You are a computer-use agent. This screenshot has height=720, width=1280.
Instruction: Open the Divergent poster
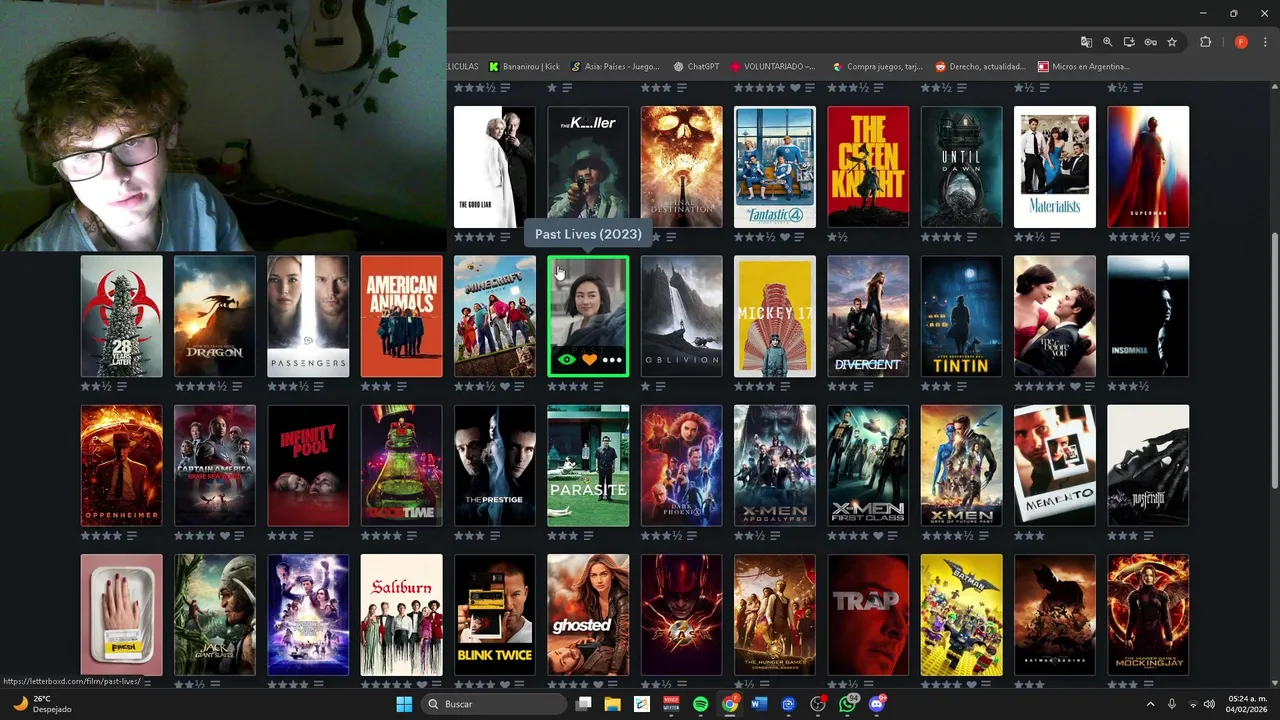coord(868,316)
